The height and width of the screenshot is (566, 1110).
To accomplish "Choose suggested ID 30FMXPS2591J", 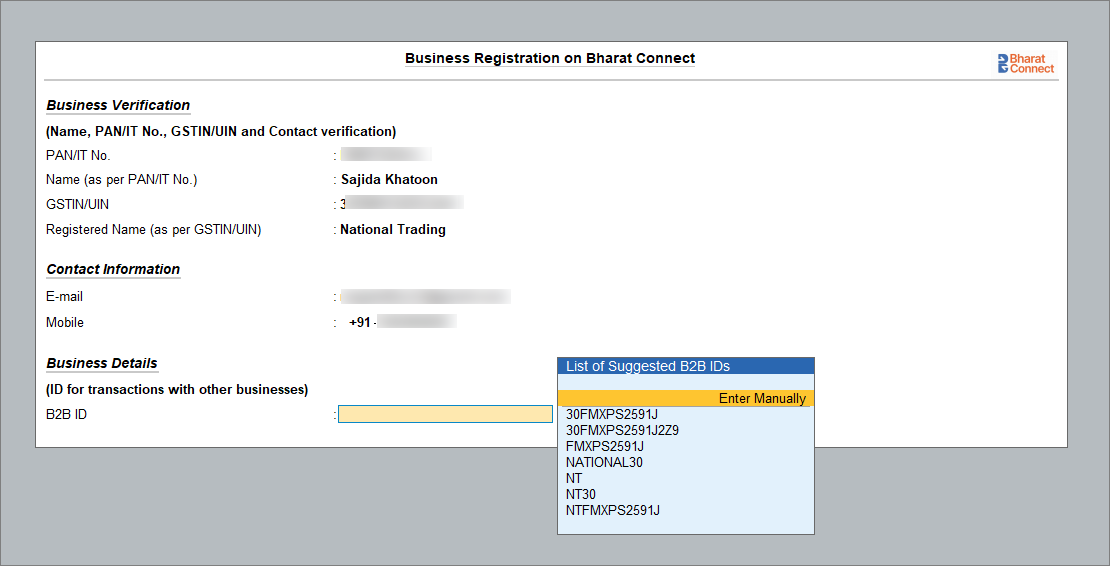I will pyautogui.click(x=611, y=414).
